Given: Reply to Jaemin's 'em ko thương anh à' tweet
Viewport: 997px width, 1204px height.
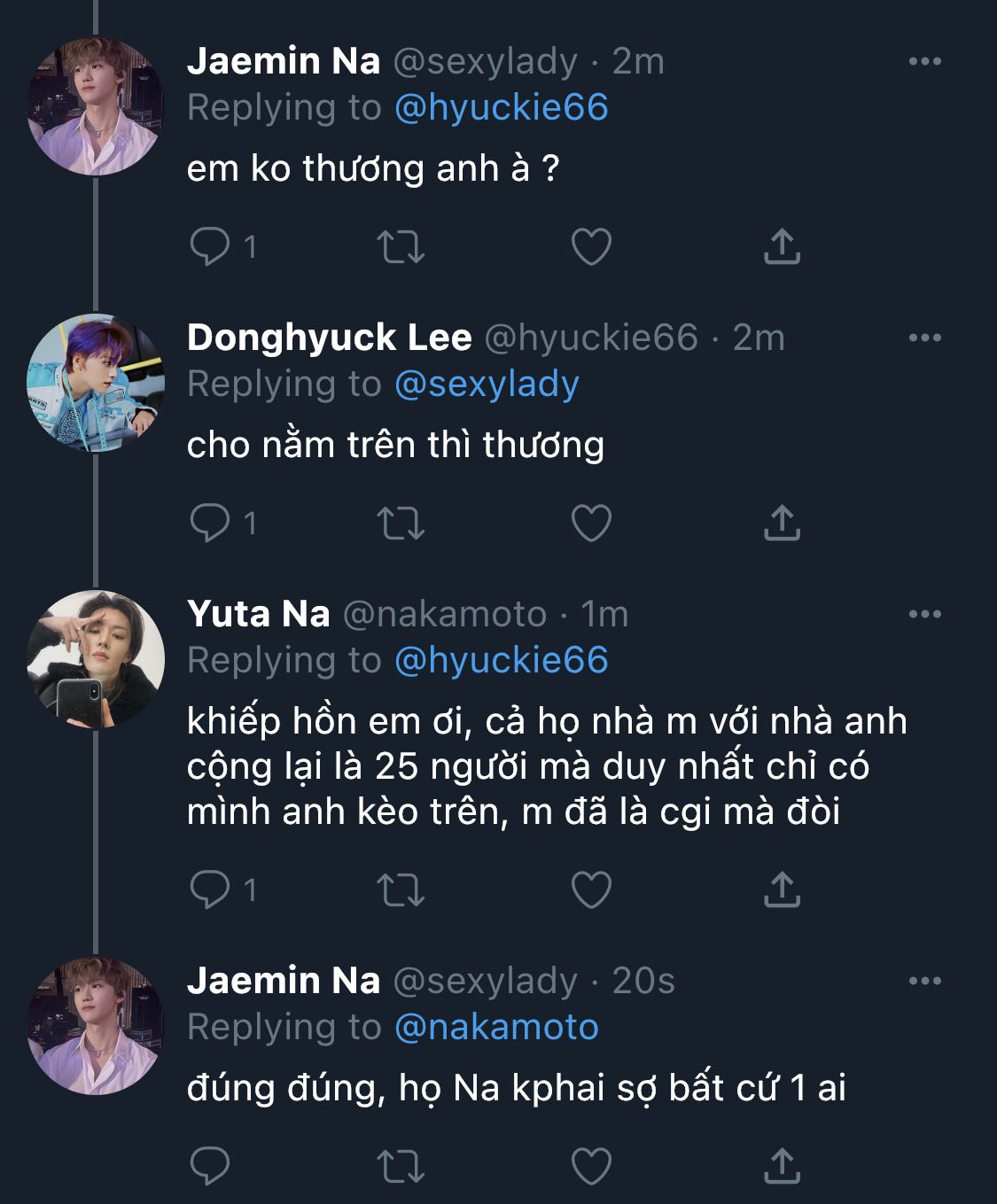Looking at the screenshot, I should (x=210, y=246).
